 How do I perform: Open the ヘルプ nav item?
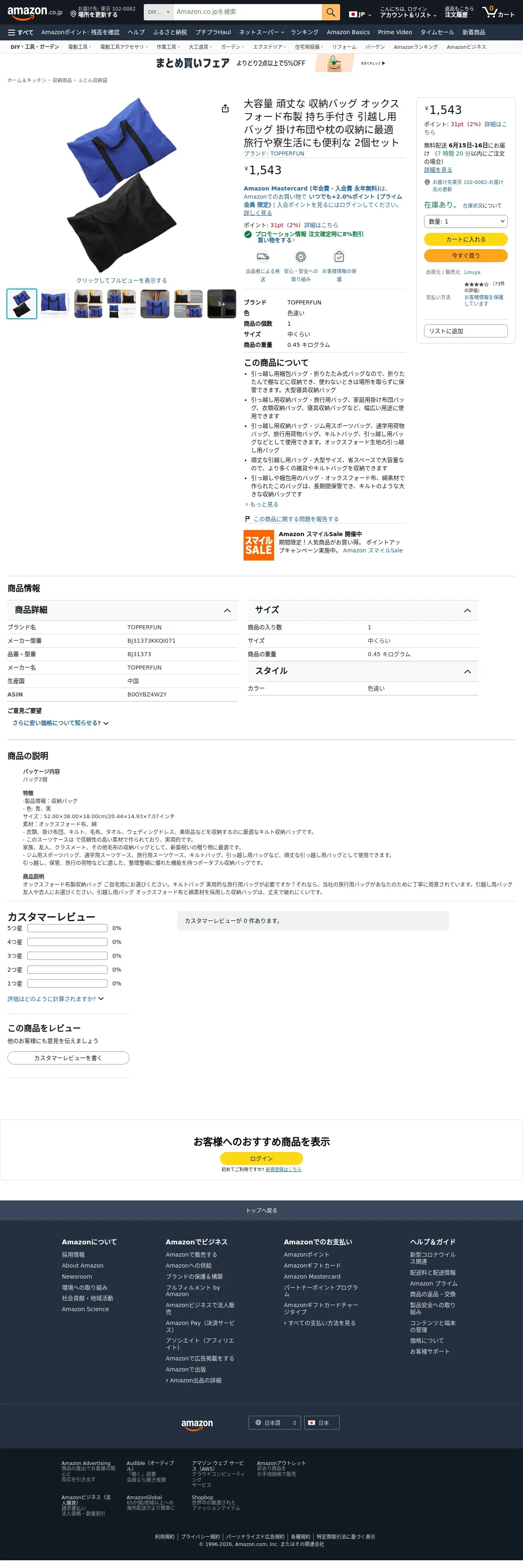tap(136, 32)
